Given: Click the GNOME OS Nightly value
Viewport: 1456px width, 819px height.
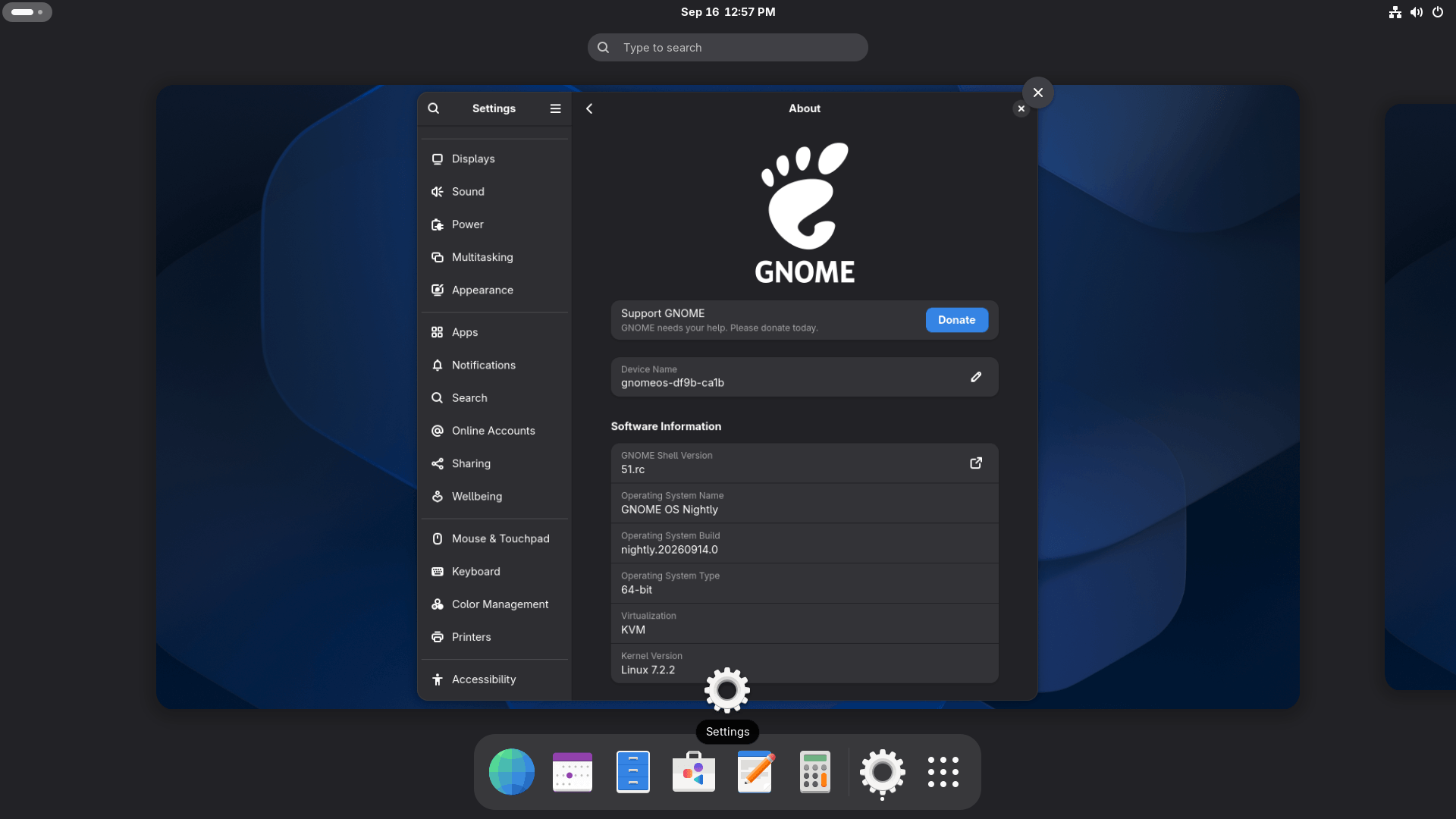Looking at the screenshot, I should pos(670,510).
